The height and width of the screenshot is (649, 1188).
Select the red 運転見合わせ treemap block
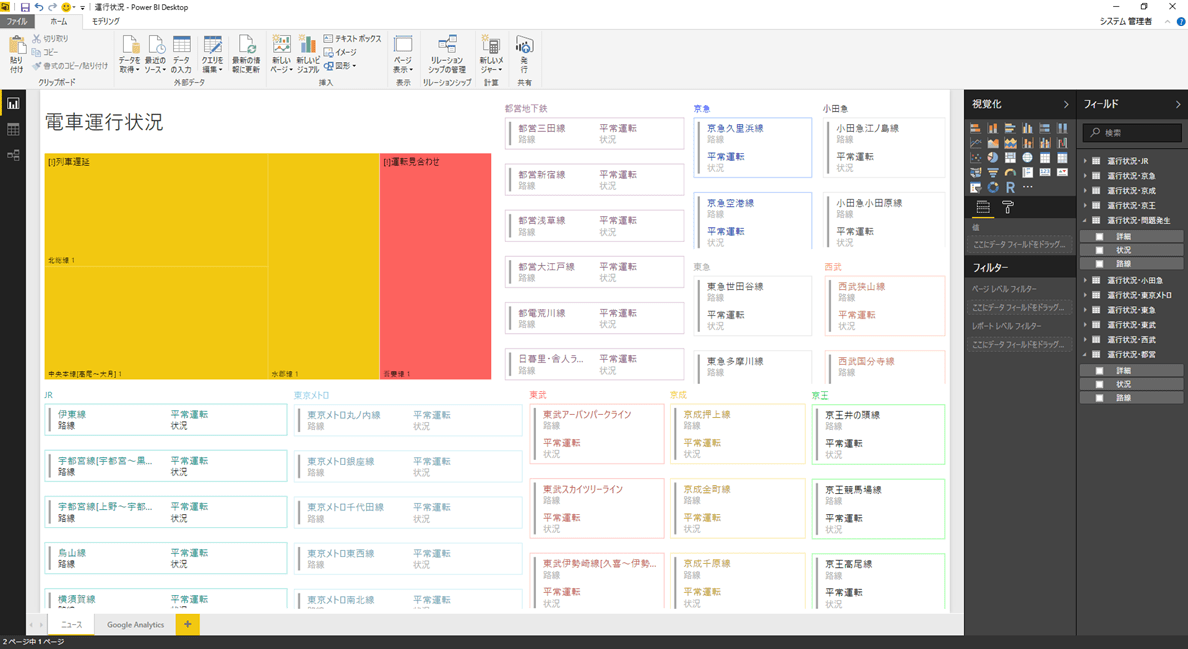click(435, 265)
